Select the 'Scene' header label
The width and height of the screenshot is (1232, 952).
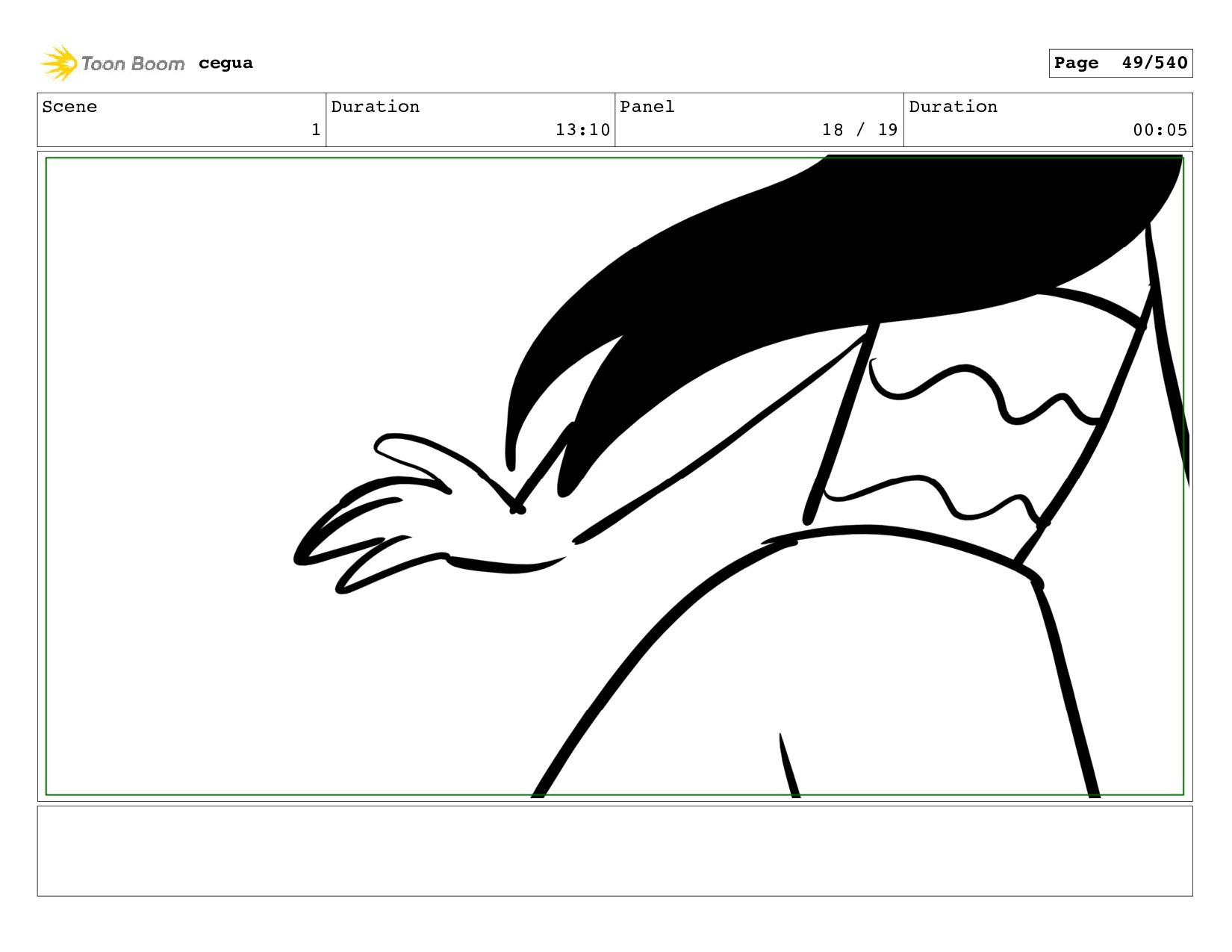(x=69, y=107)
